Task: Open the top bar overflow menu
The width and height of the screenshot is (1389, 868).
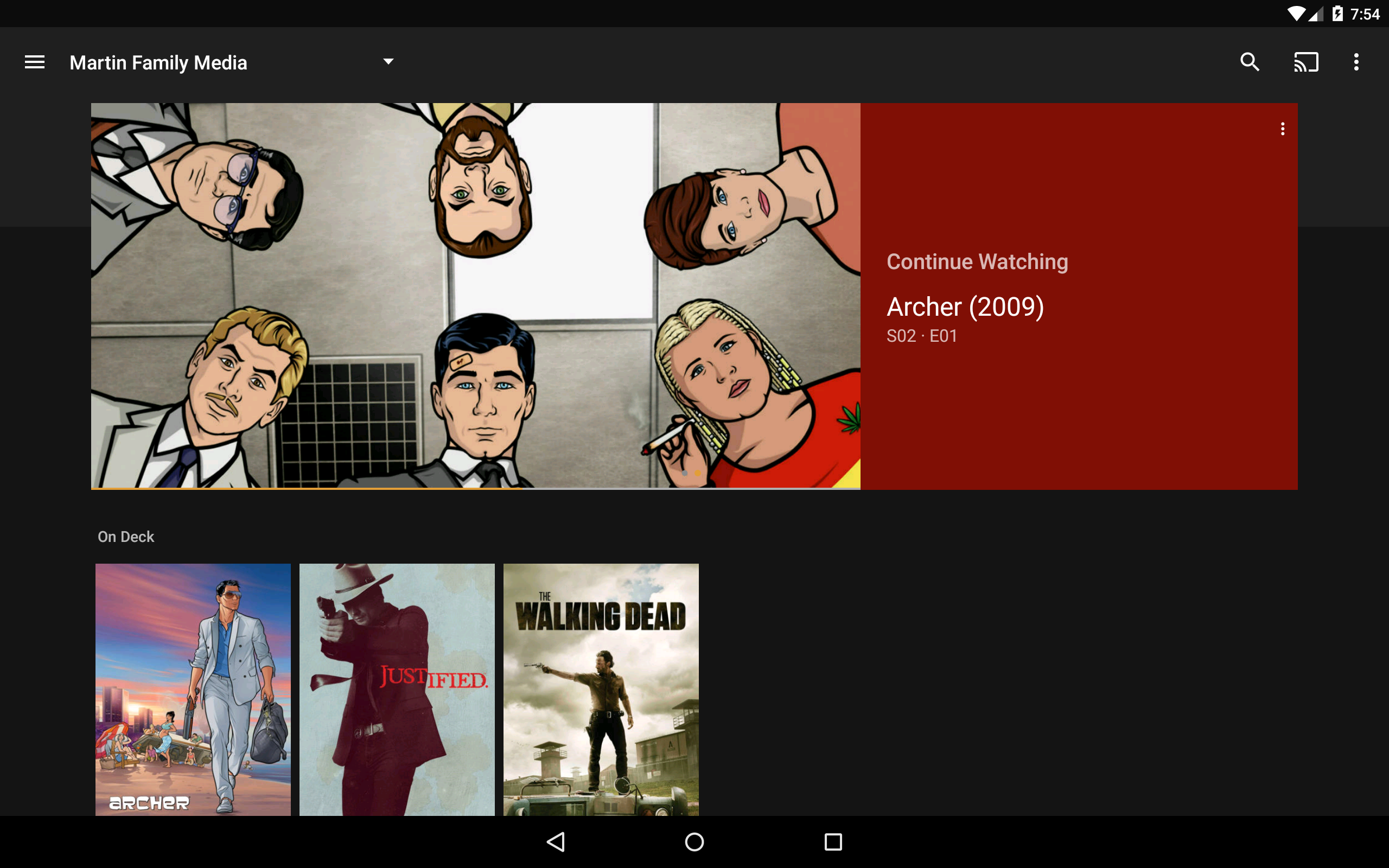Action: (x=1356, y=62)
